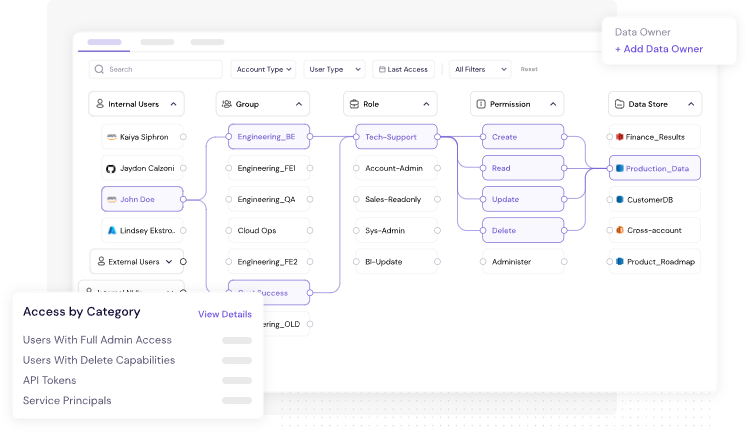This screenshot has height=432, width=748.
Task: Open the Account Type dropdown
Action: click(263, 69)
